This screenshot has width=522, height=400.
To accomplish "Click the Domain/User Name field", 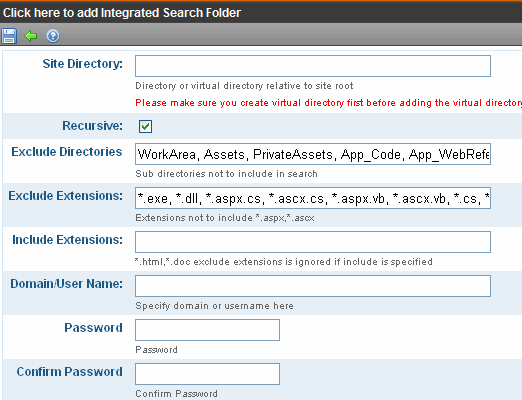I will (313, 286).
